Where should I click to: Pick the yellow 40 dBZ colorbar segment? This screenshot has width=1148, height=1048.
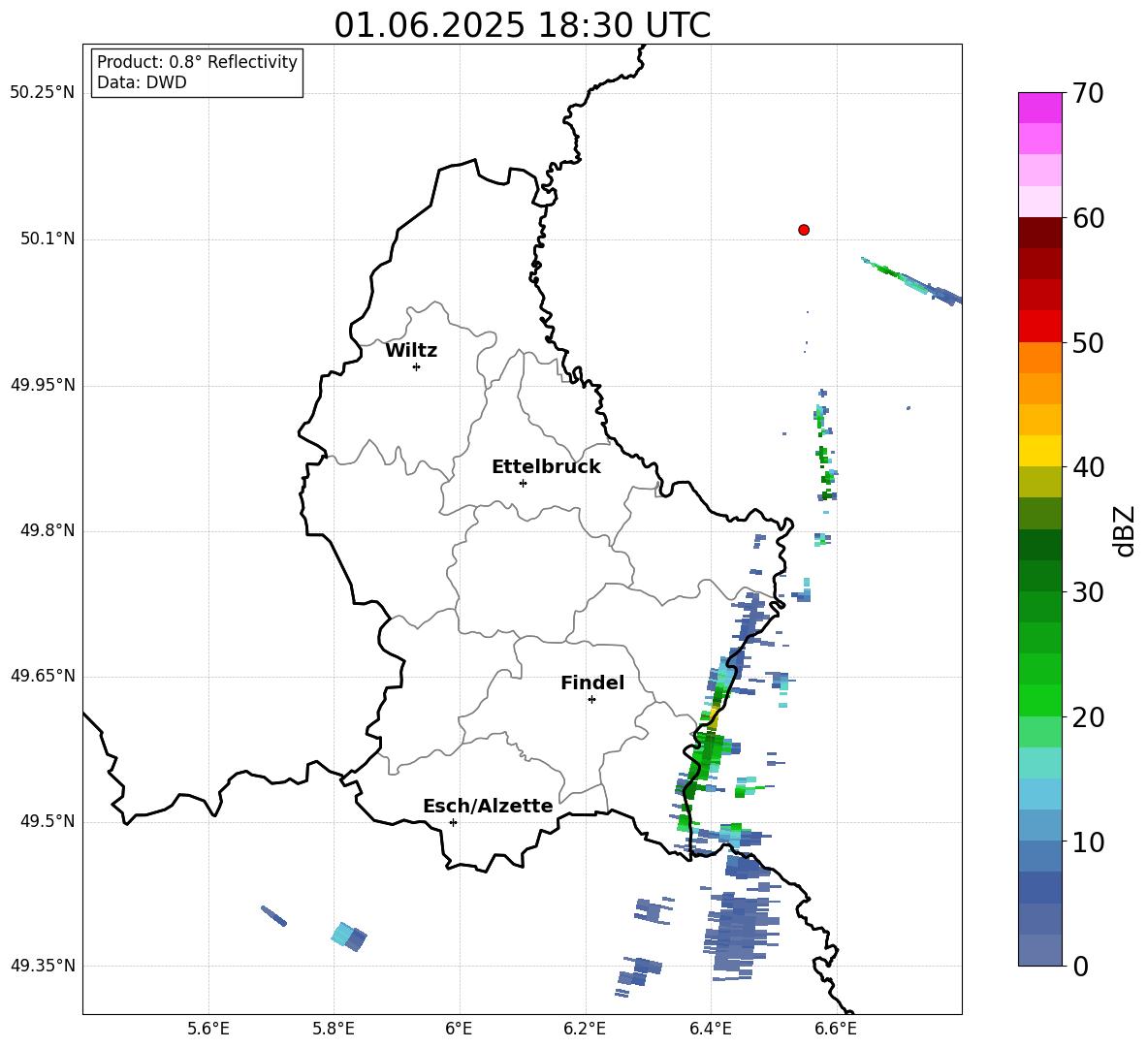point(1039,451)
